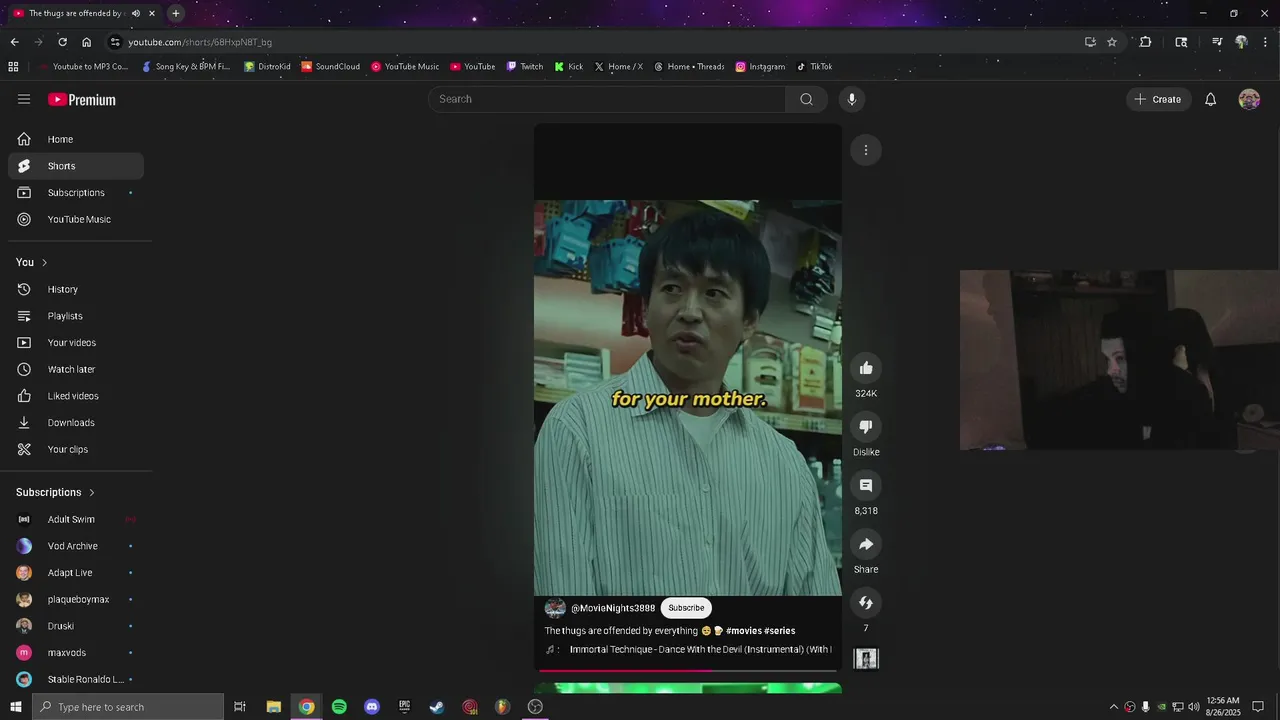
Task: Open comments showing 8,318
Action: point(866,486)
